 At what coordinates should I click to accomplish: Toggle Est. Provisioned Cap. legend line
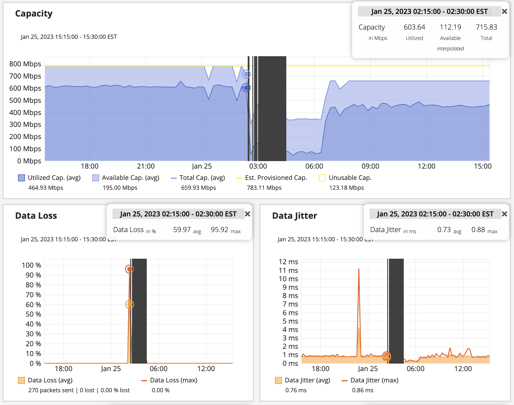pos(239,178)
